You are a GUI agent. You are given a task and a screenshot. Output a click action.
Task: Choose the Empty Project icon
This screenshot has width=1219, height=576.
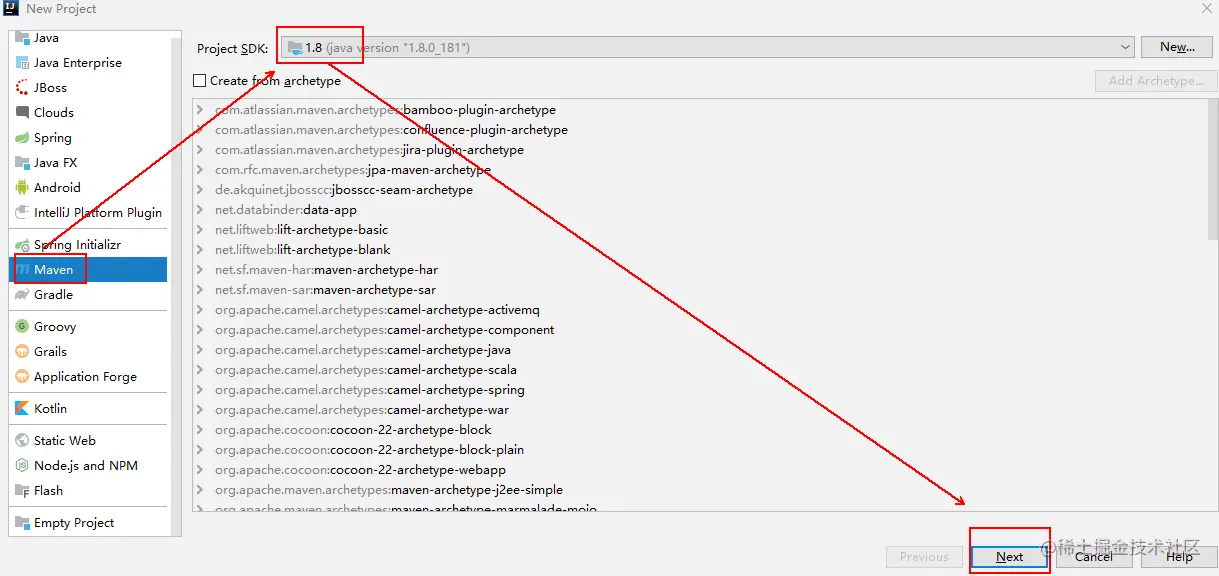point(23,523)
